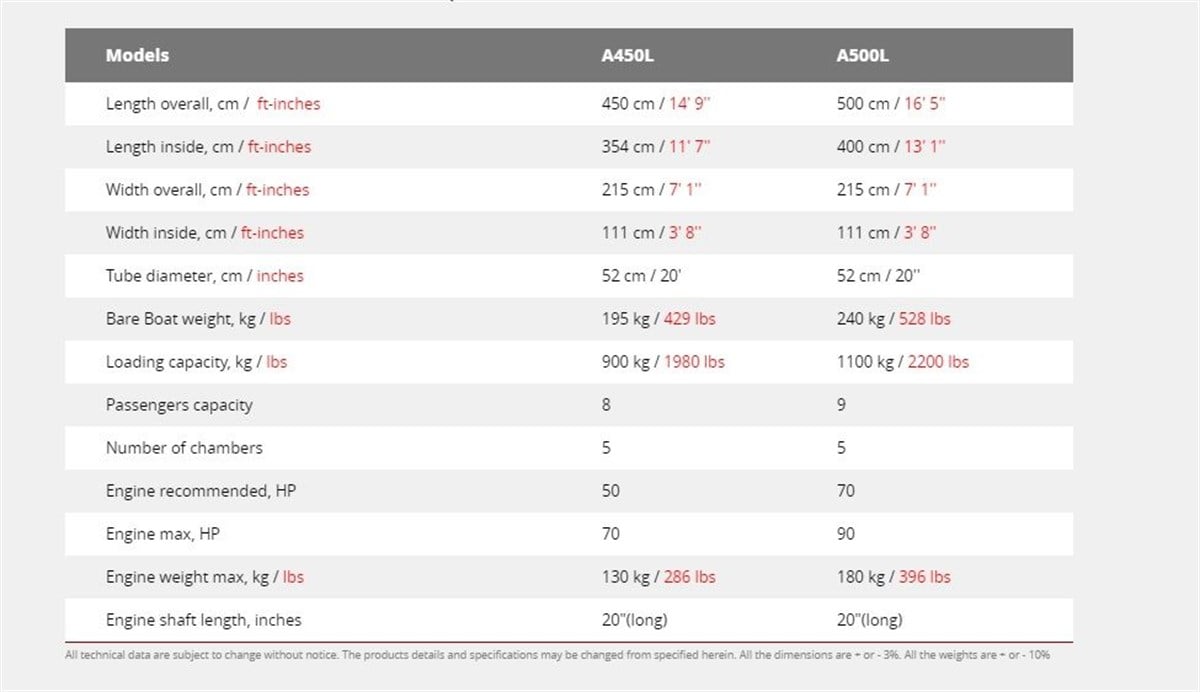Click the Passengers capacity row label

(x=179, y=405)
